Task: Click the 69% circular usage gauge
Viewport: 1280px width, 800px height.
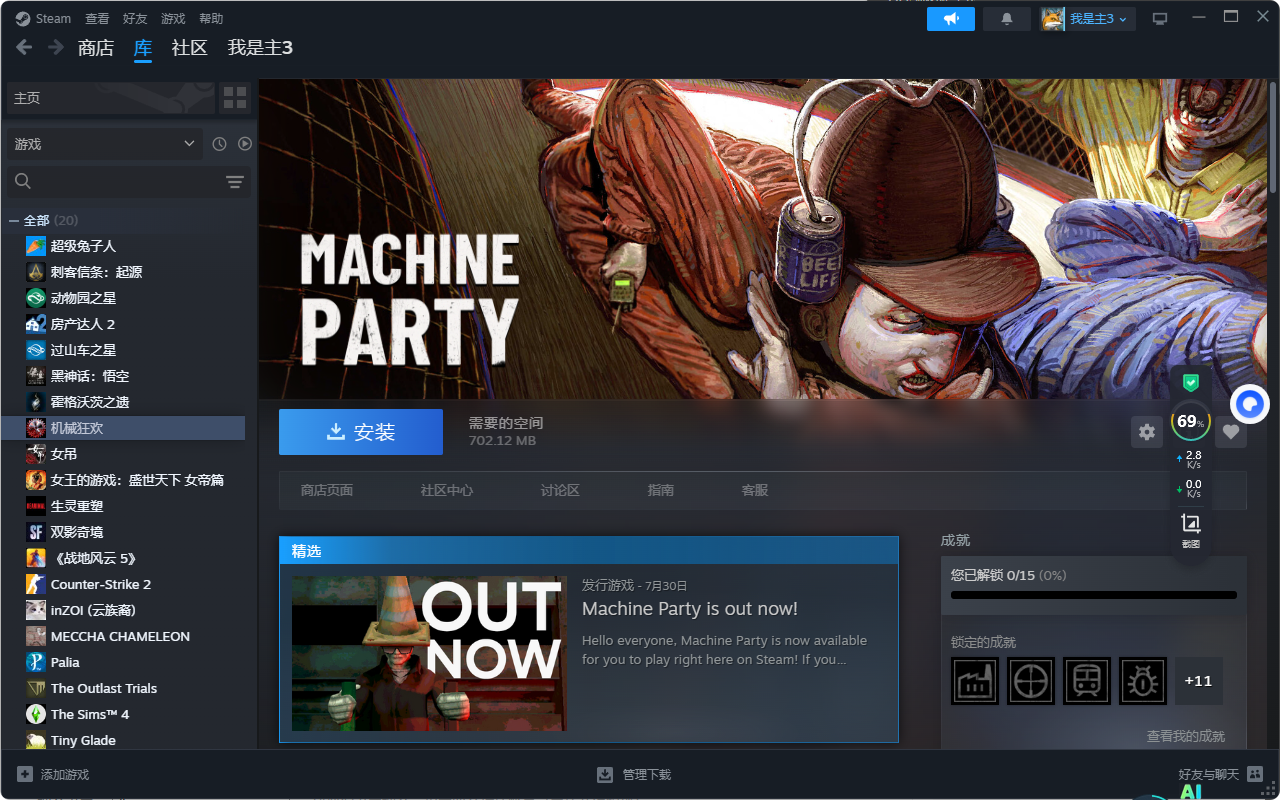Action: point(1190,421)
